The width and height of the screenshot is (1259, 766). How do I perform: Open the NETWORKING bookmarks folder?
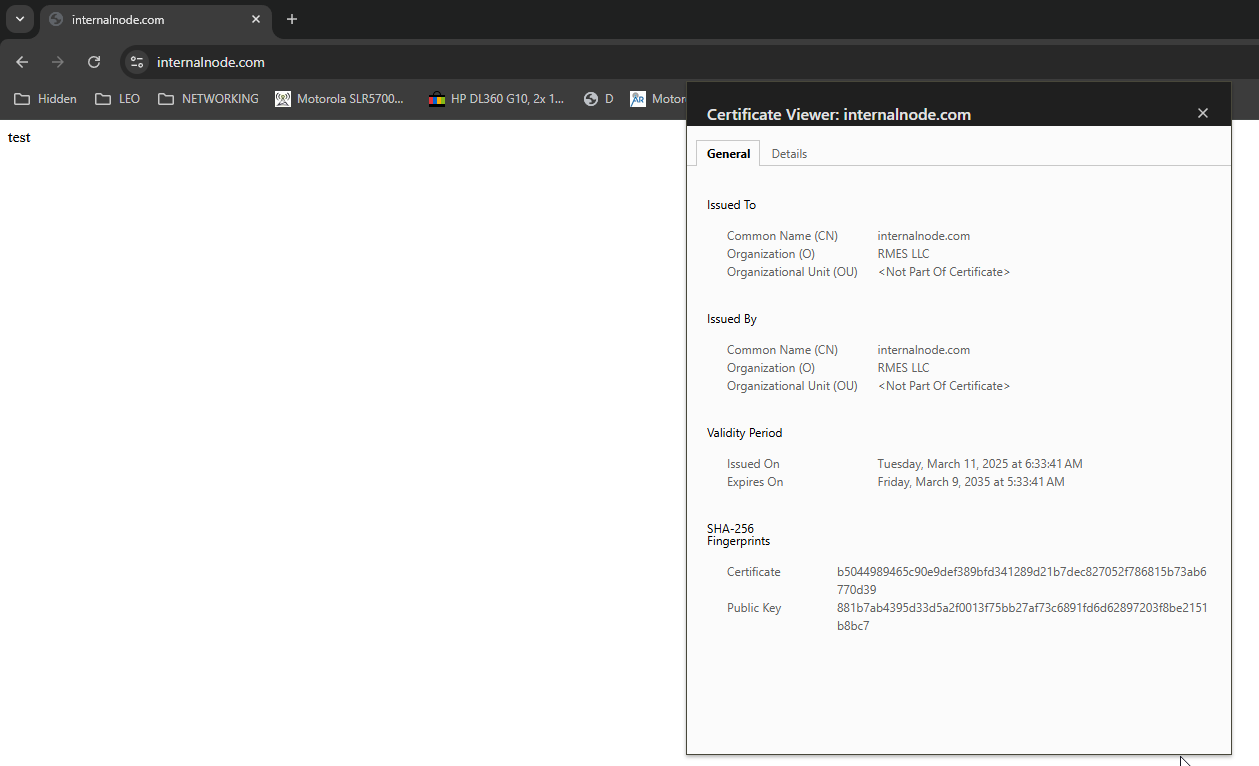(x=209, y=99)
